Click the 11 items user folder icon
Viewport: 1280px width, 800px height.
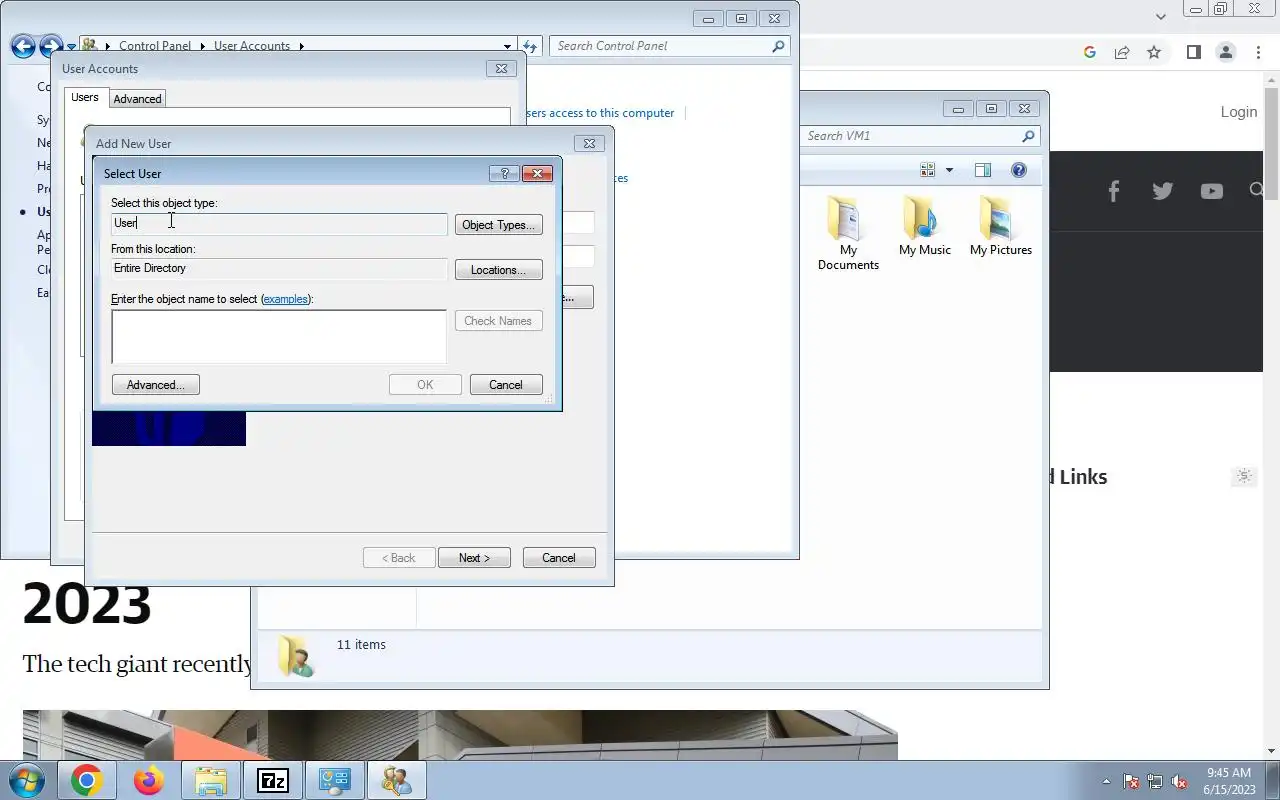(x=295, y=656)
